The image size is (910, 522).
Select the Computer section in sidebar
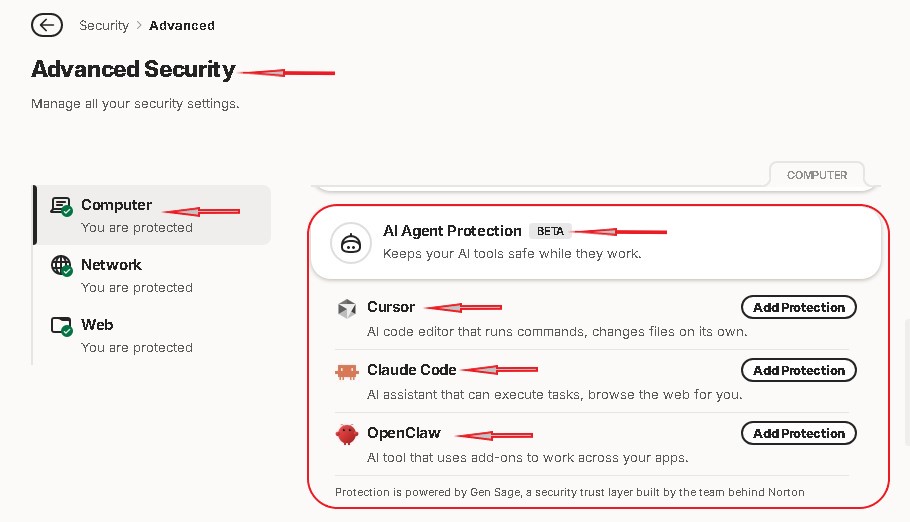click(153, 215)
